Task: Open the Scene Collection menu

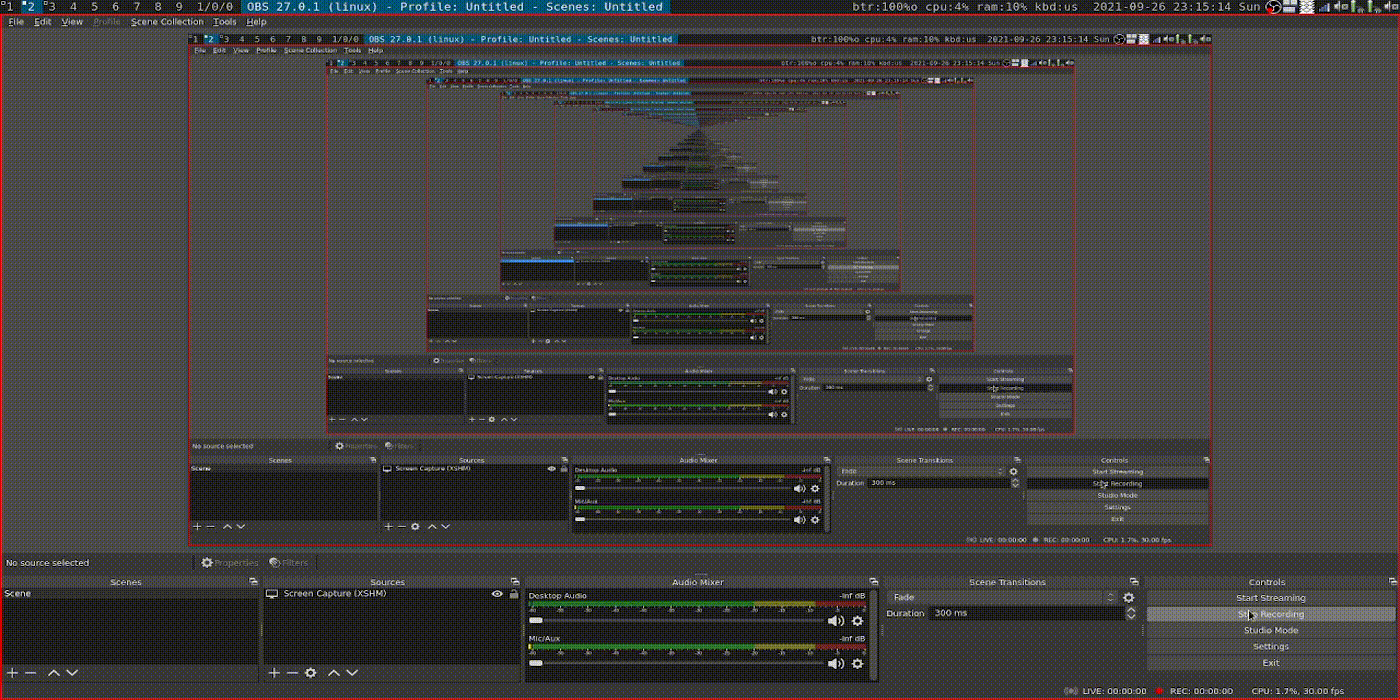Action: point(167,21)
